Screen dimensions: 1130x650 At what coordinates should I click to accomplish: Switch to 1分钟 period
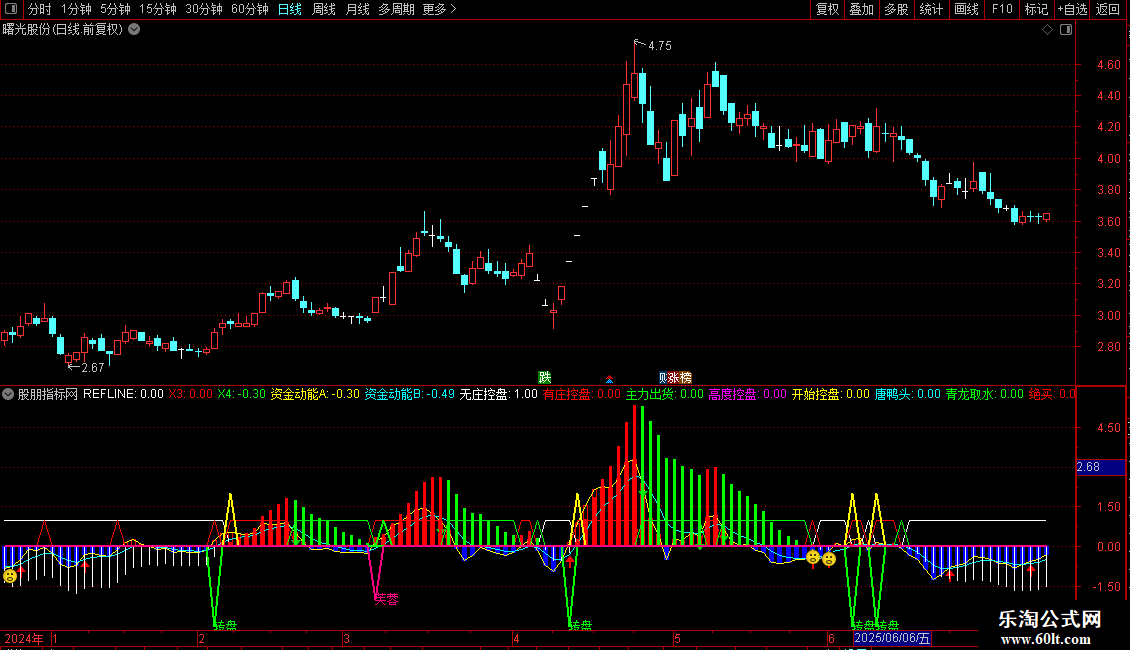(76, 9)
